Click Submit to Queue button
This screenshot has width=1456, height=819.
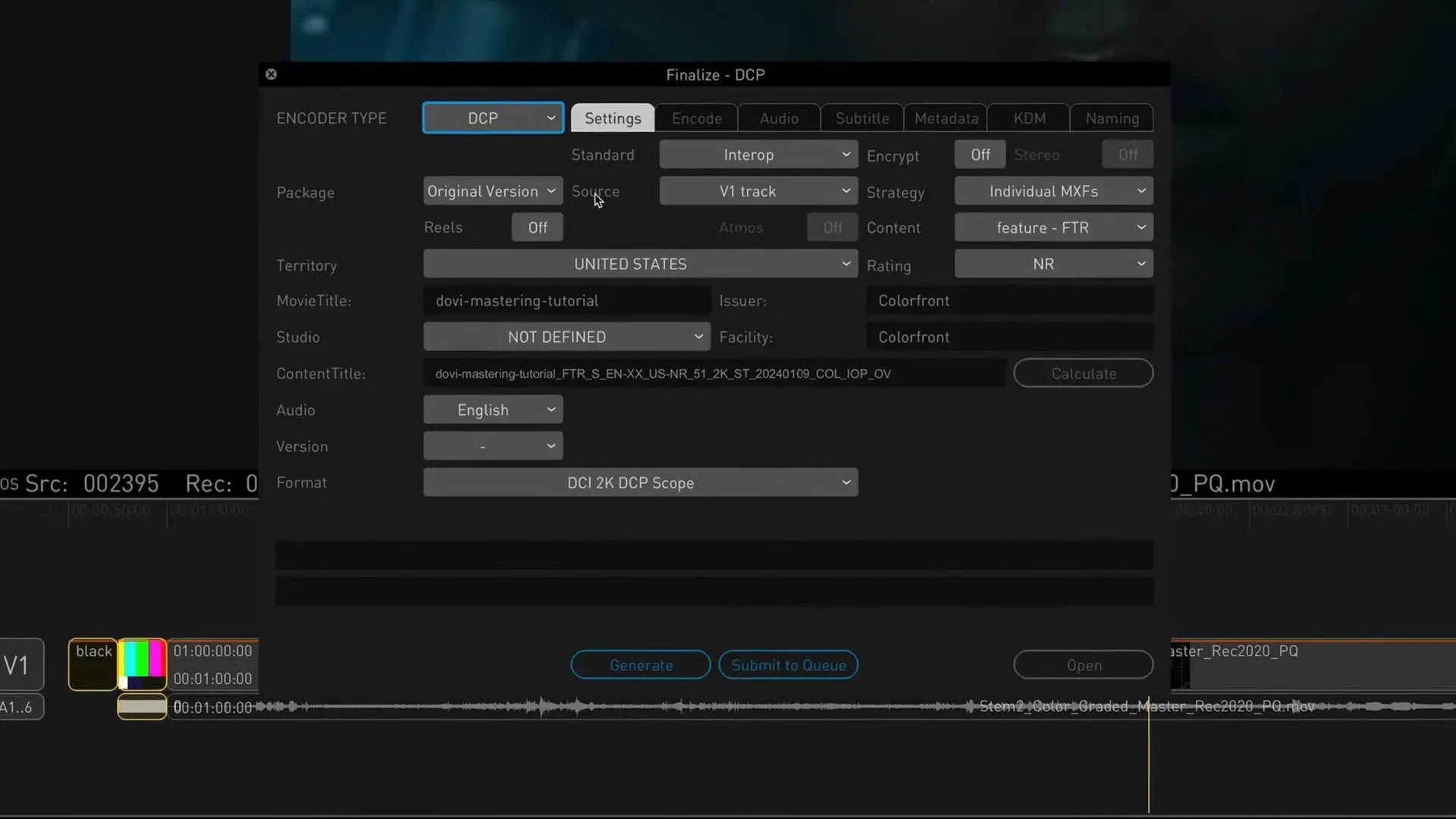pyautogui.click(x=788, y=665)
